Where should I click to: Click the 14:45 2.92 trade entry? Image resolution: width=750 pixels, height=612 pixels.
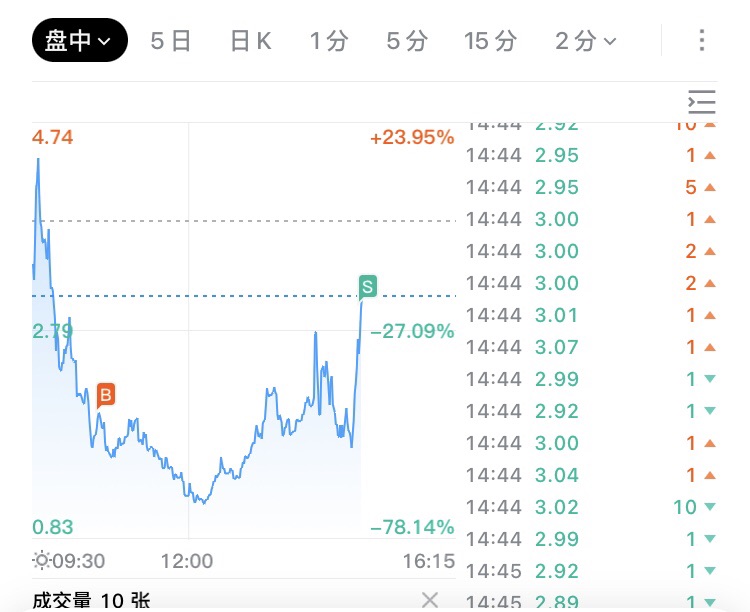coord(591,571)
